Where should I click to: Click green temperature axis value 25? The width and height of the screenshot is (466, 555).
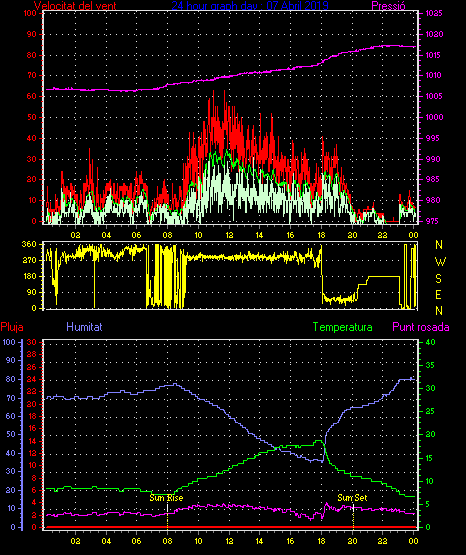pyautogui.click(x=430, y=411)
